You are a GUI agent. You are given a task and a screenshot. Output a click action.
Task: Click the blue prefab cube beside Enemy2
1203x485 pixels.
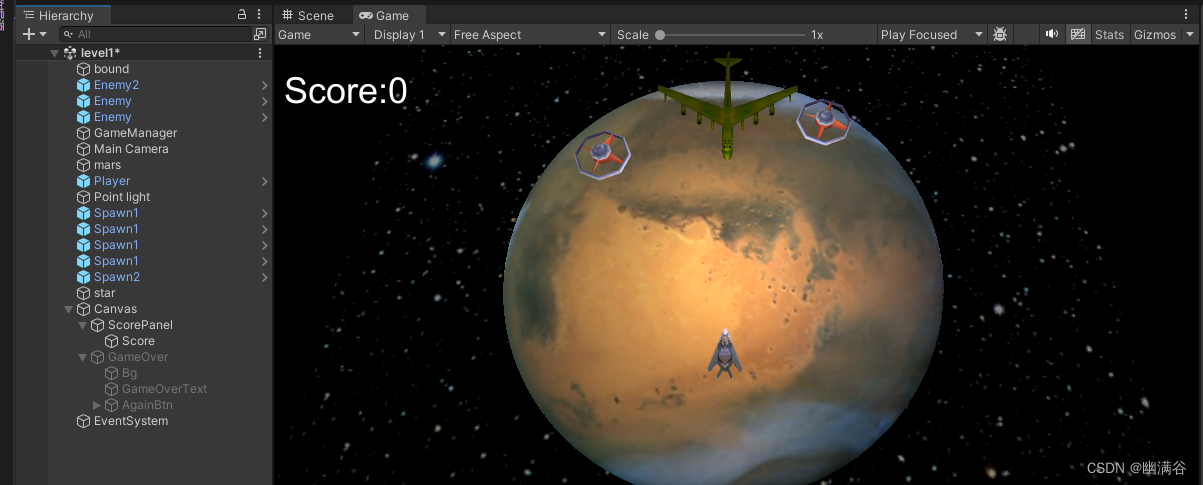(x=84, y=85)
